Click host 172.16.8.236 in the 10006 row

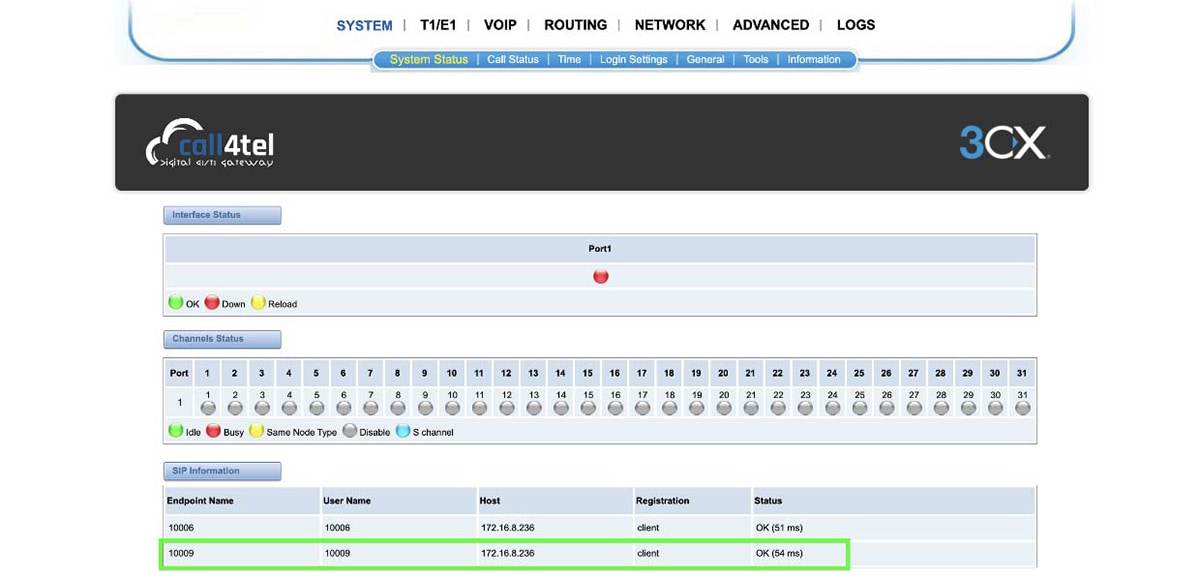tap(508, 527)
